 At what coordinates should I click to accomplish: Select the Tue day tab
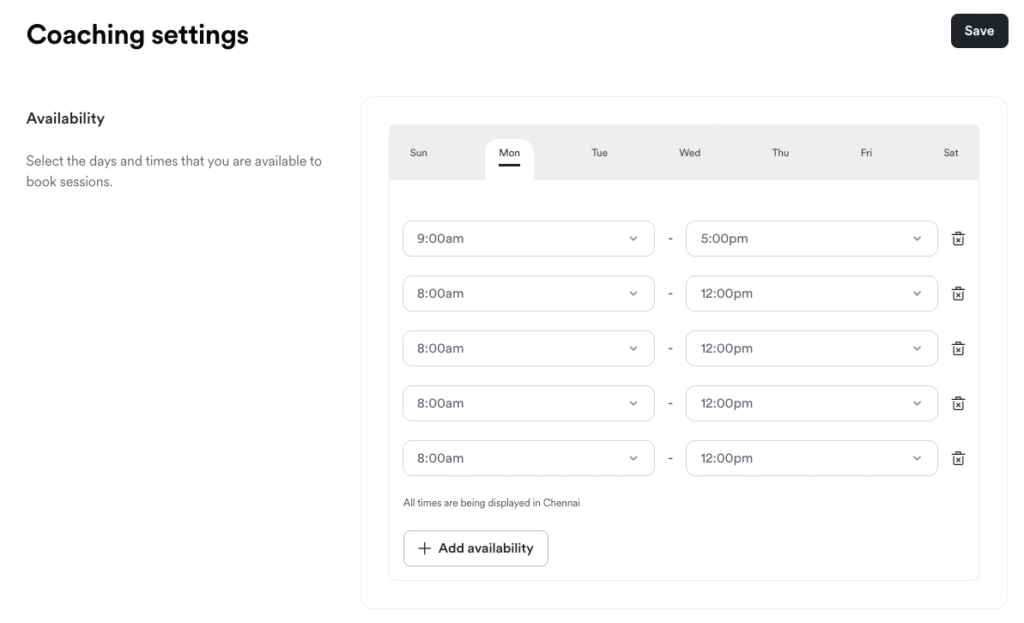pos(599,153)
